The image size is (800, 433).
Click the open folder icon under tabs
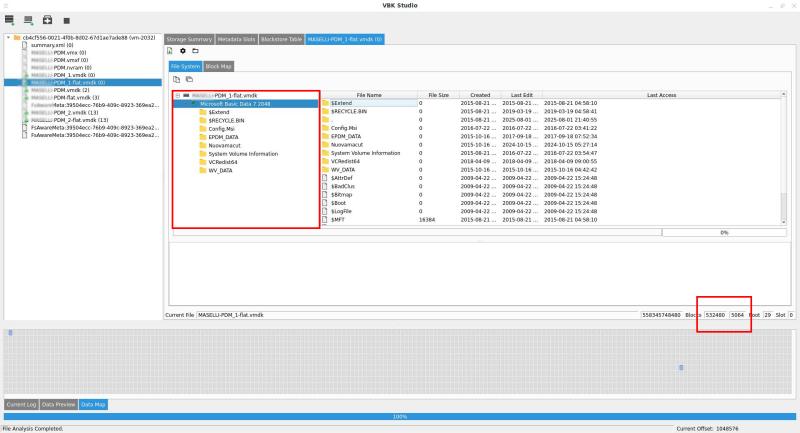tap(195, 50)
